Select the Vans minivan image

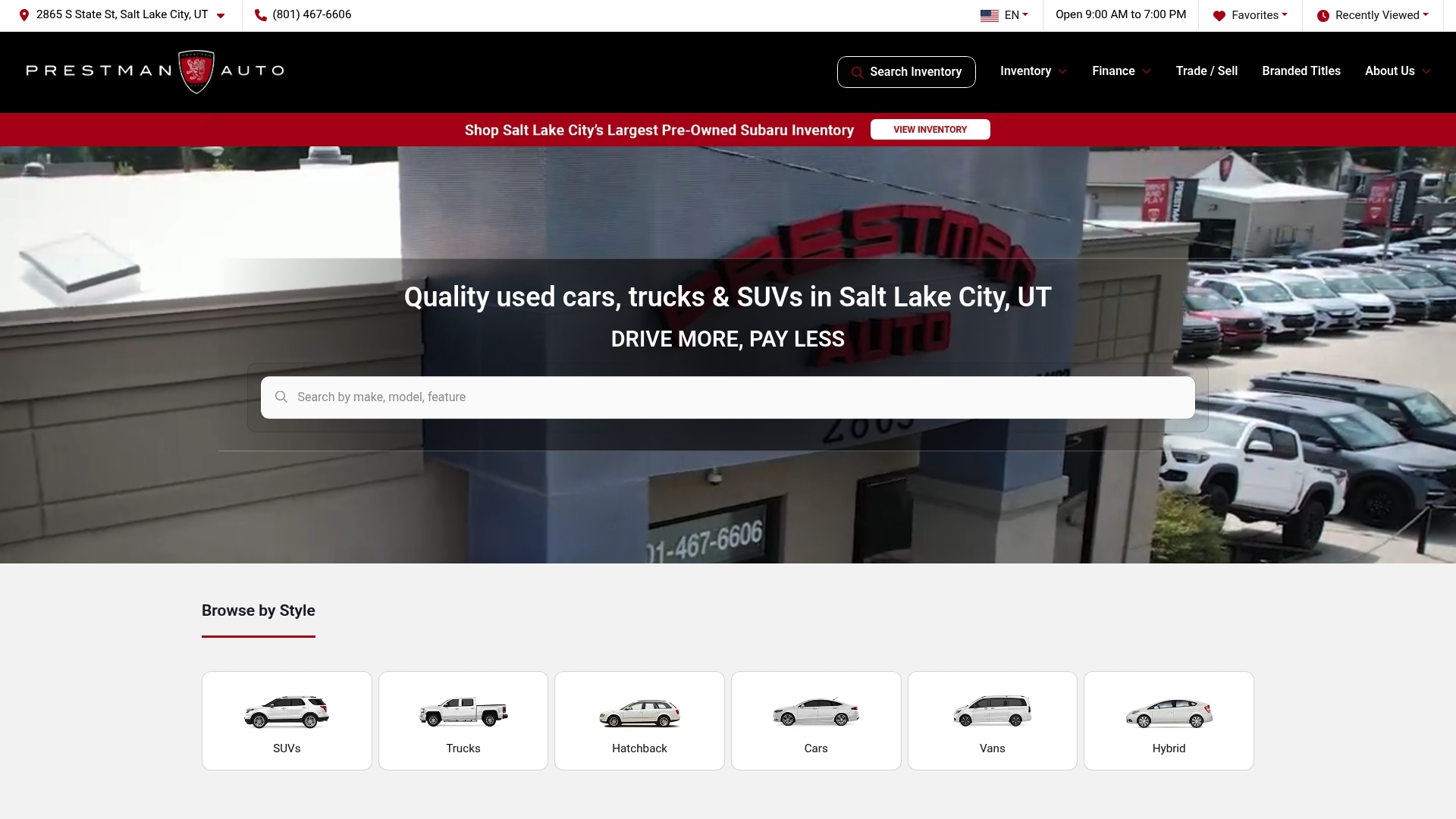992,711
